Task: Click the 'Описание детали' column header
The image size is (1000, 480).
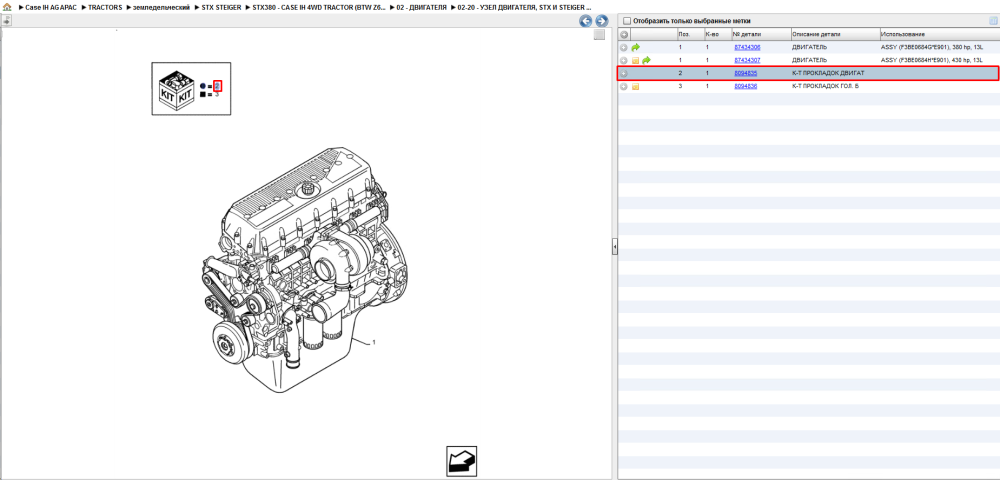Action: coord(835,34)
